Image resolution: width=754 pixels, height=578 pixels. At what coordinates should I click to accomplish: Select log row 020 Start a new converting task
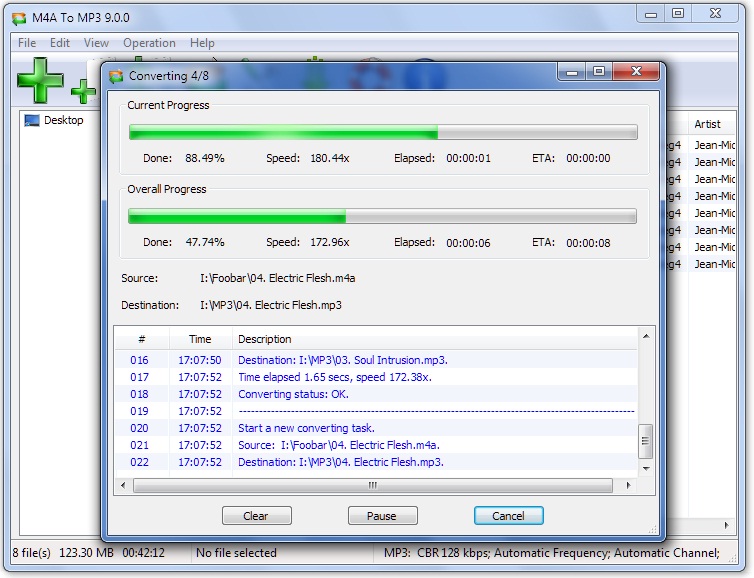[x=377, y=428]
